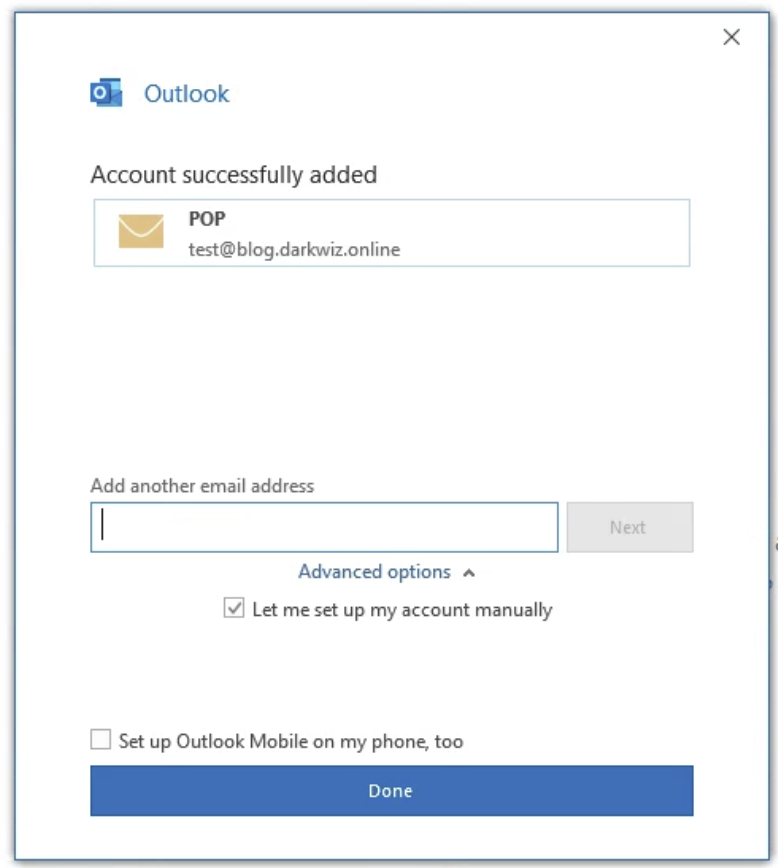Click the 'Let me set up my account manually' label
Image resolution: width=778 pixels, height=868 pixels.
(x=402, y=609)
